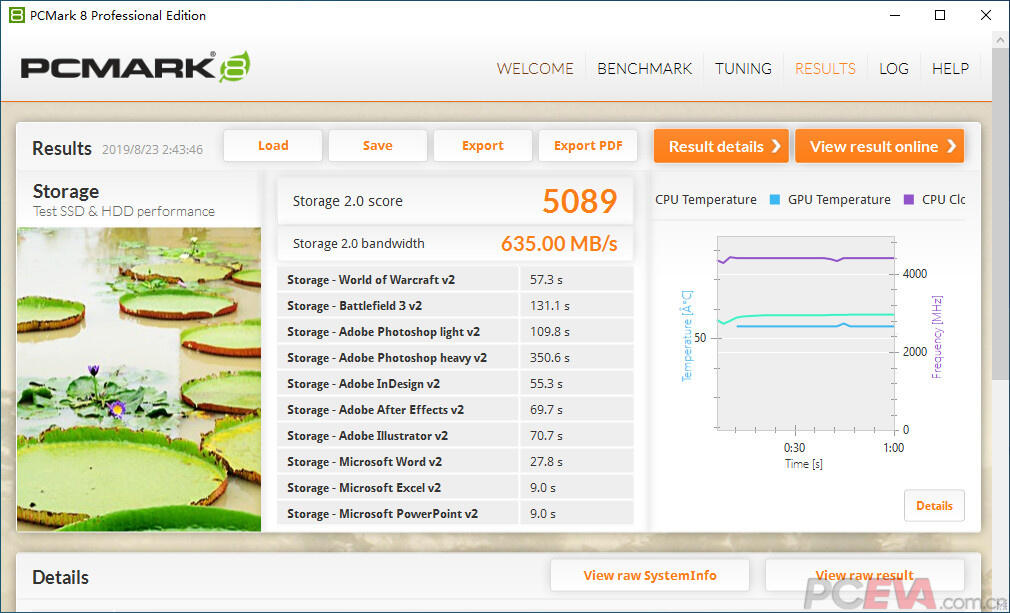This screenshot has width=1010, height=613.
Task: Click the Export PDF button
Action: pos(588,146)
